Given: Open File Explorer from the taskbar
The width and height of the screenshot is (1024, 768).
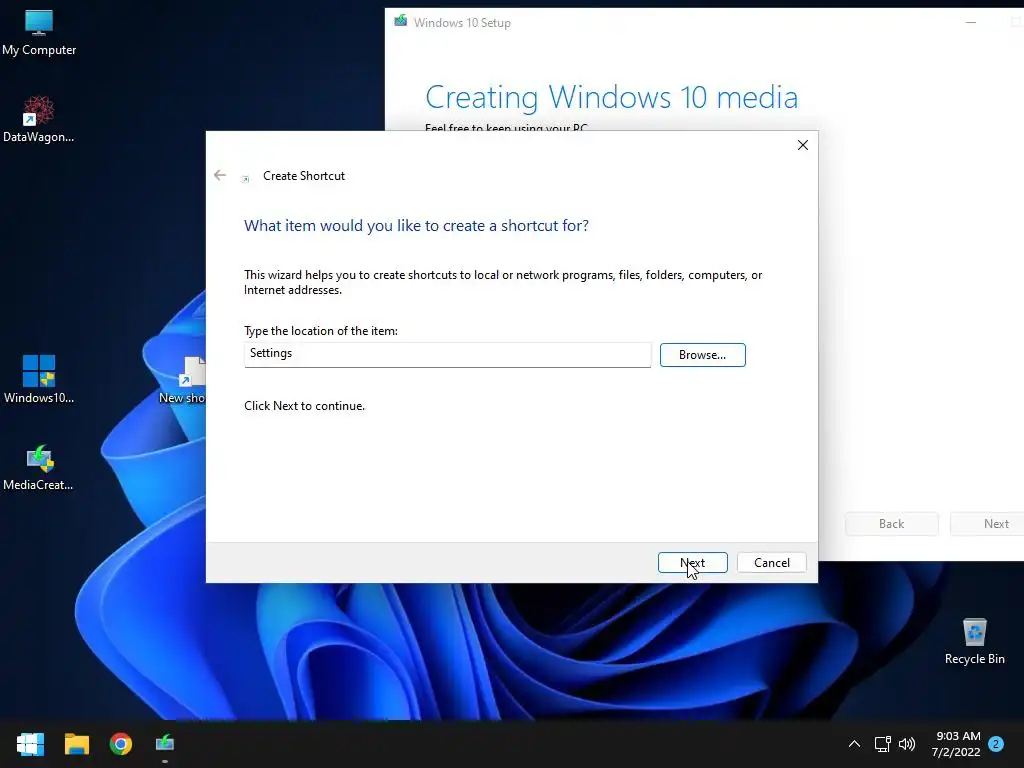Looking at the screenshot, I should [x=76, y=744].
